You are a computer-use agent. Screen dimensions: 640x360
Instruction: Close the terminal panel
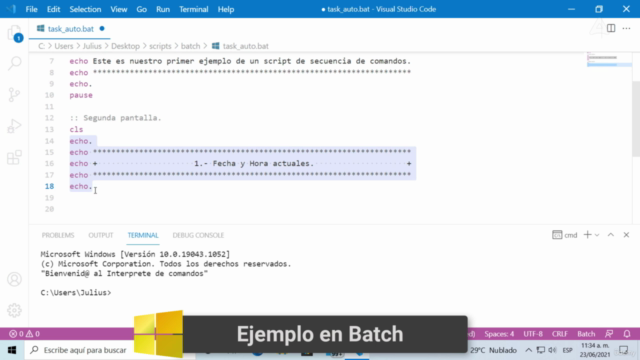pyautogui.click(x=626, y=235)
